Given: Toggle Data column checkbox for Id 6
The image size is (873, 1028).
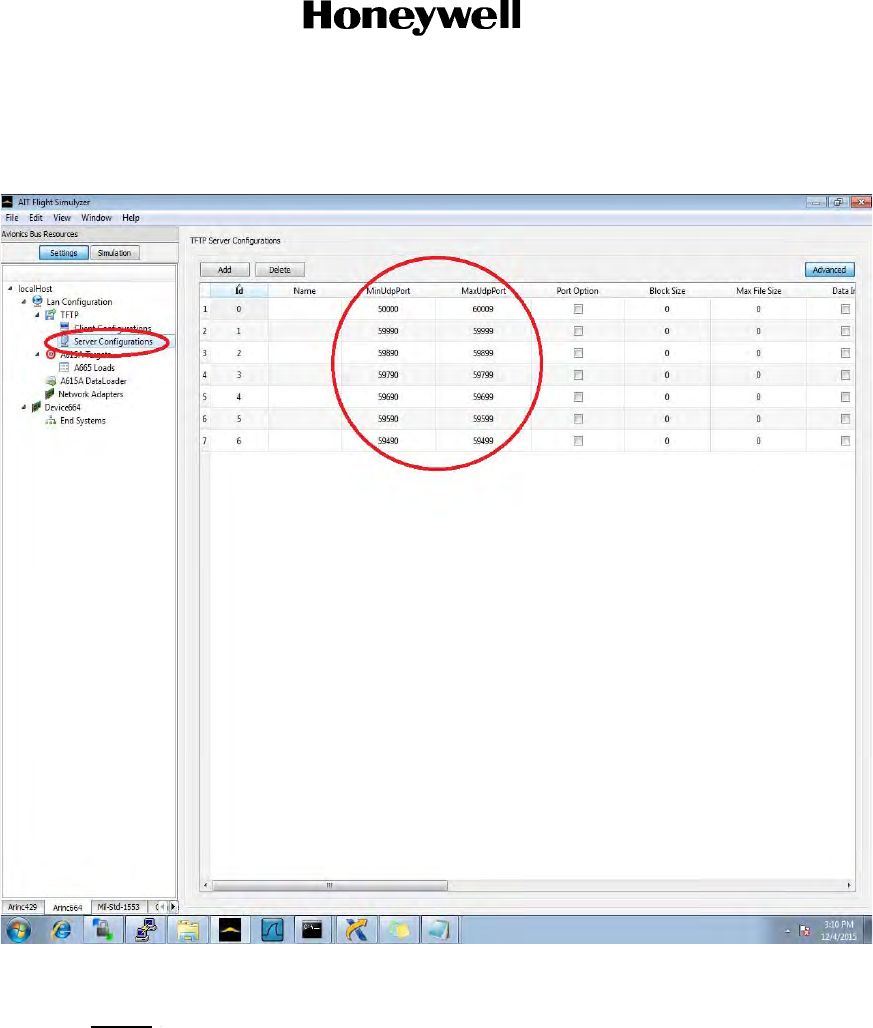Looking at the screenshot, I should (x=845, y=441).
